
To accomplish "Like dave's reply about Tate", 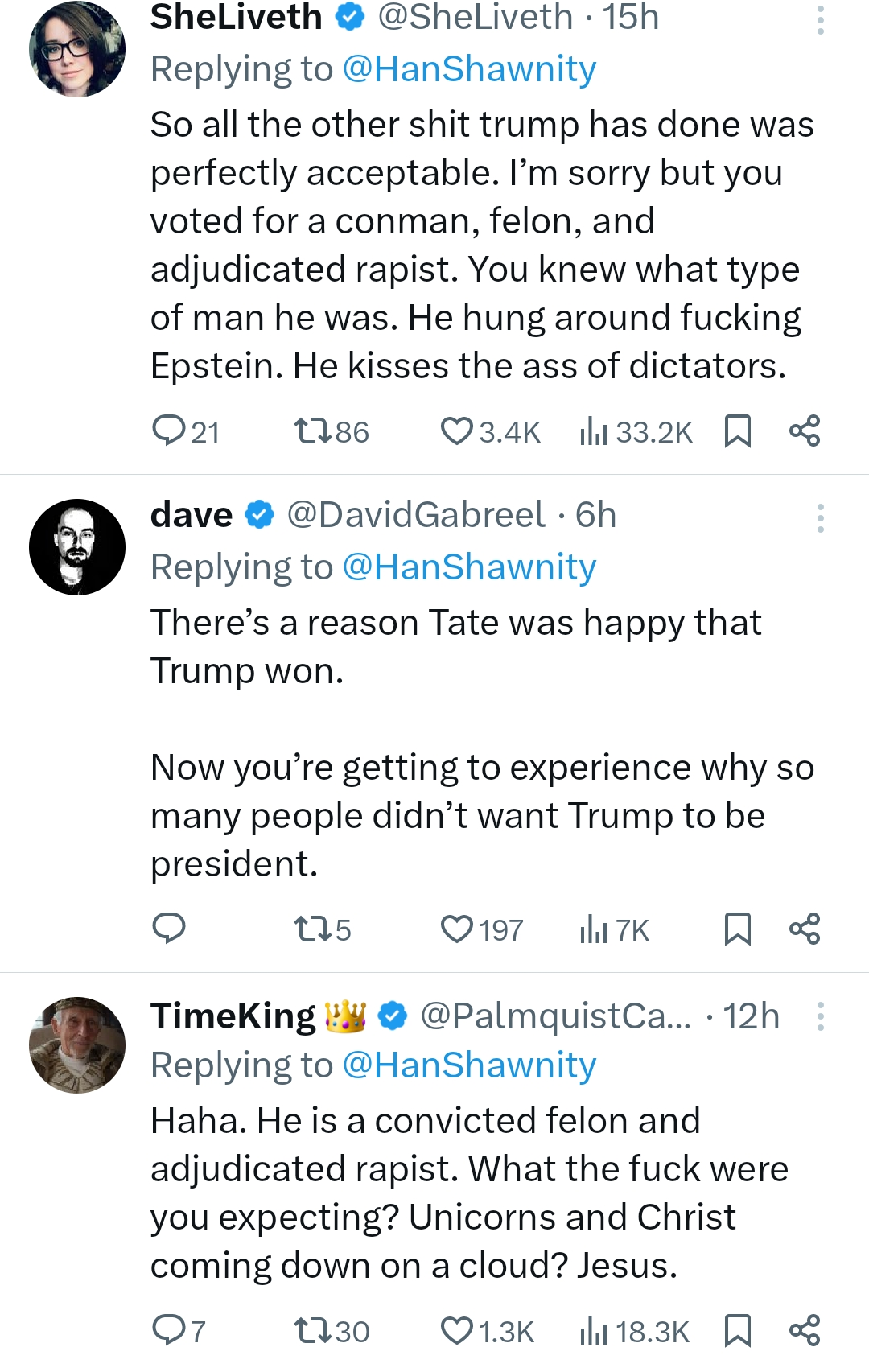I will 457,929.
